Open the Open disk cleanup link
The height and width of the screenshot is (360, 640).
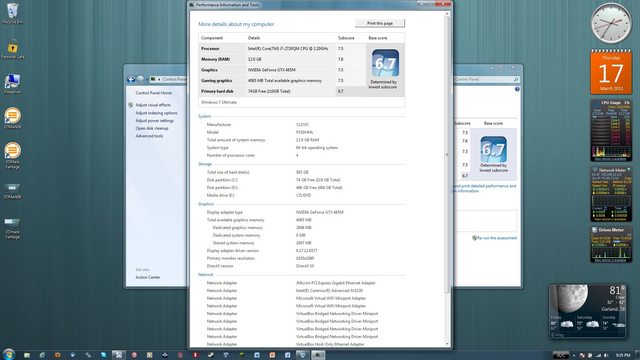[152, 128]
